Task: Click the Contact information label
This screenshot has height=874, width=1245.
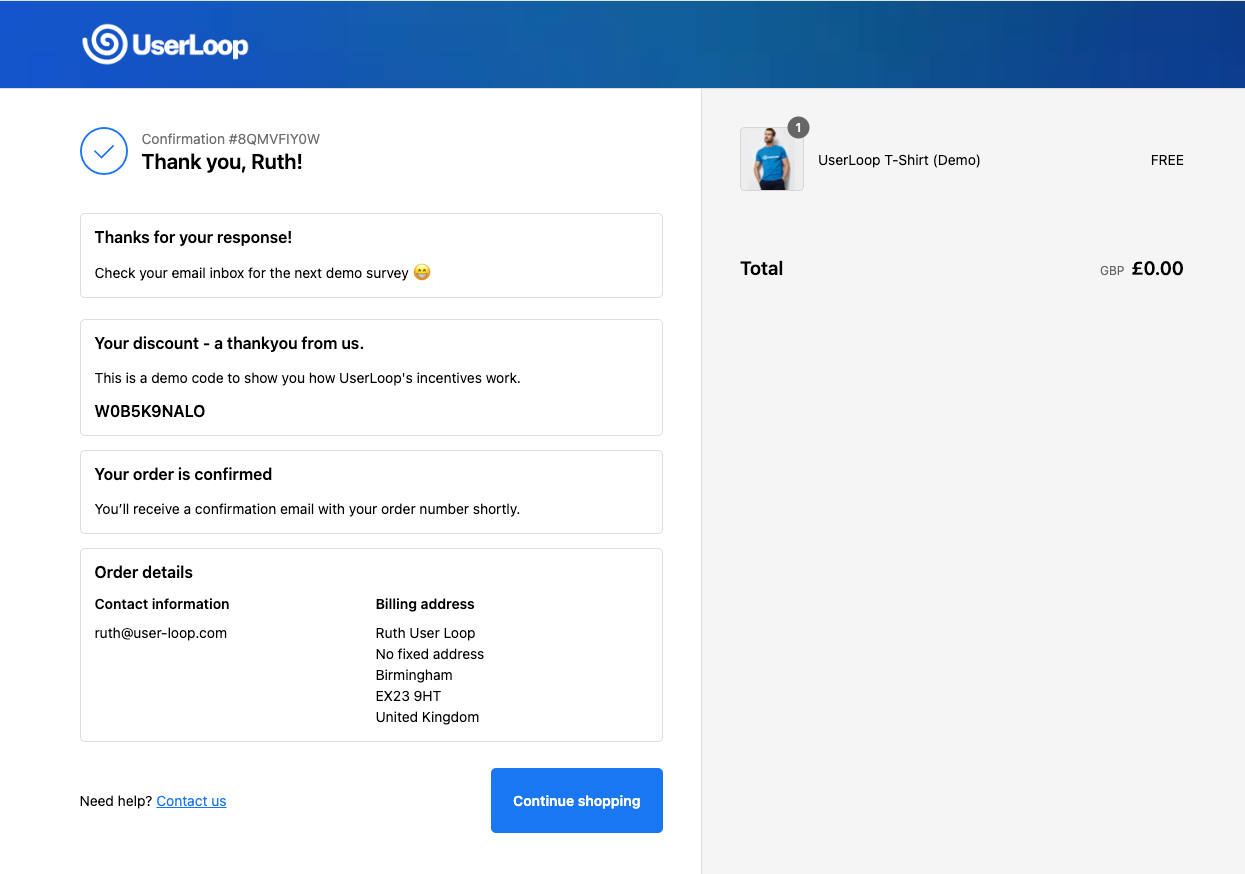Action: click(x=162, y=604)
